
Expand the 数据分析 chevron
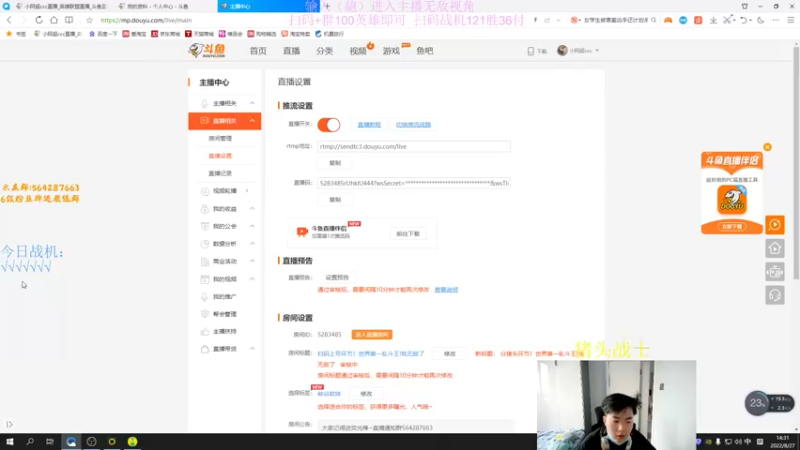coord(252,244)
